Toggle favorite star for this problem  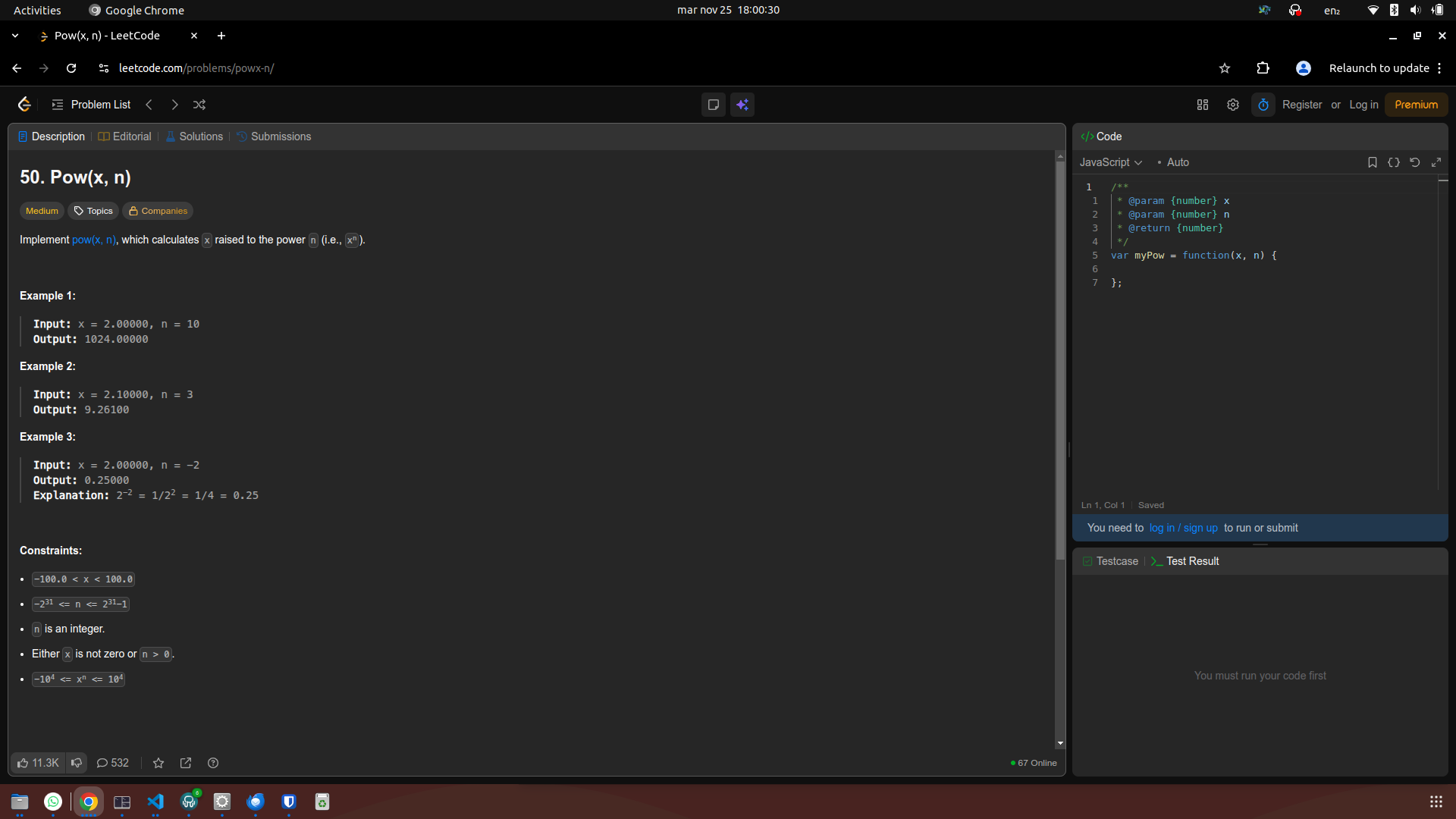[158, 763]
